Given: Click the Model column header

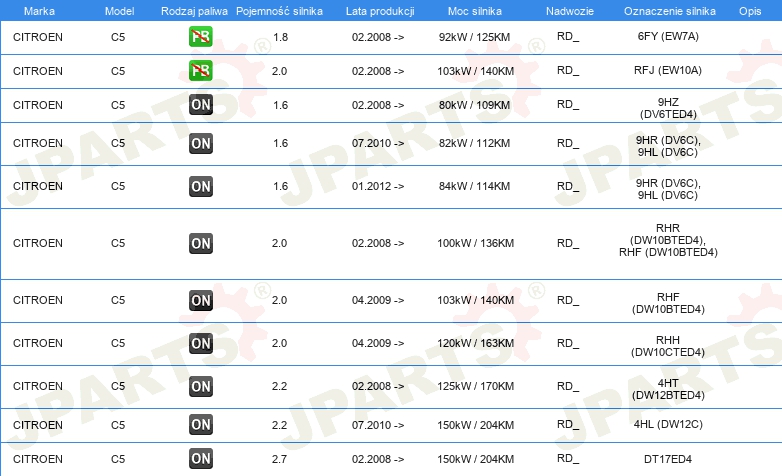Looking at the screenshot, I should pyautogui.click(x=119, y=11).
